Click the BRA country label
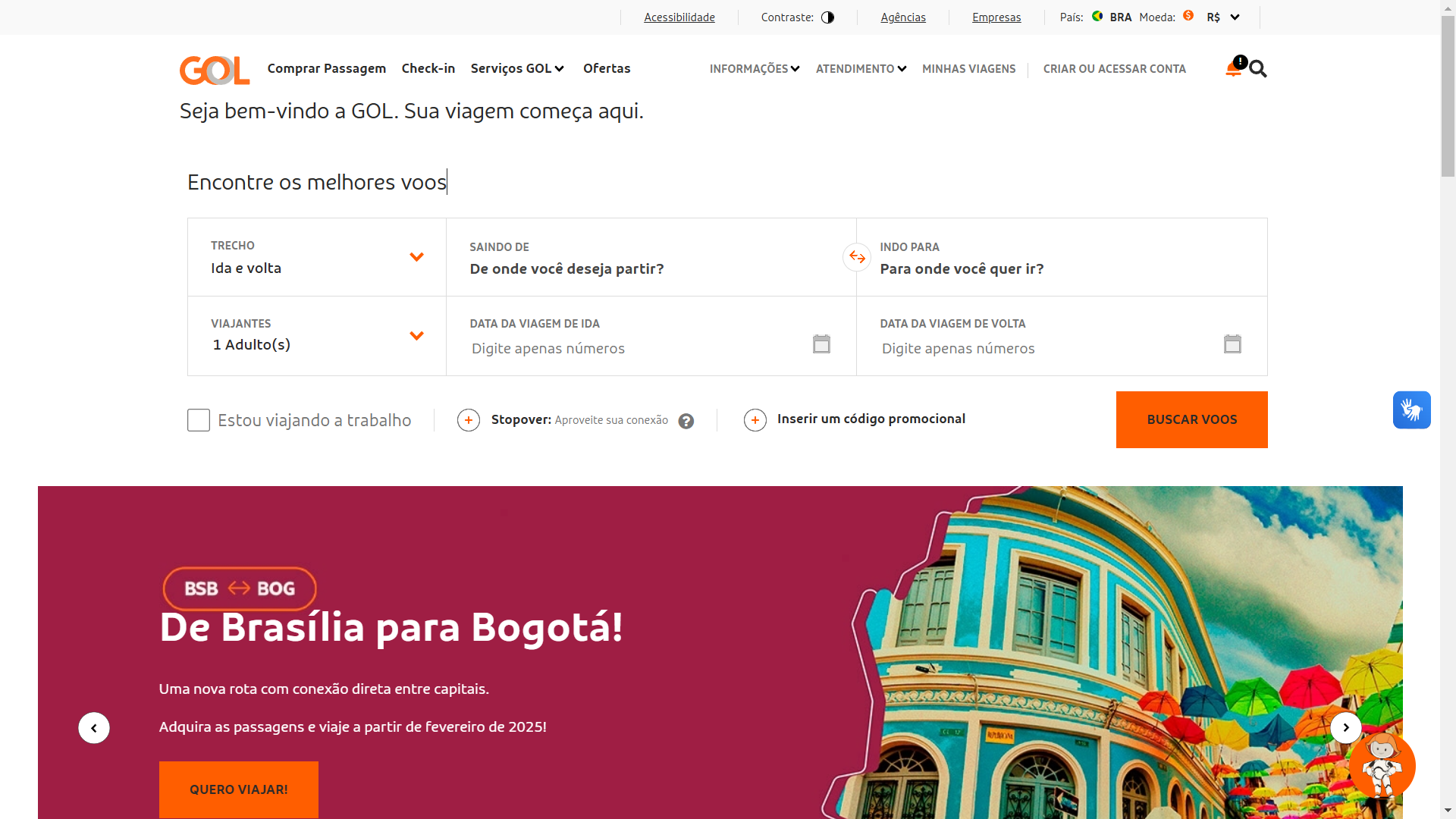The height and width of the screenshot is (819, 1456). coord(1121,17)
